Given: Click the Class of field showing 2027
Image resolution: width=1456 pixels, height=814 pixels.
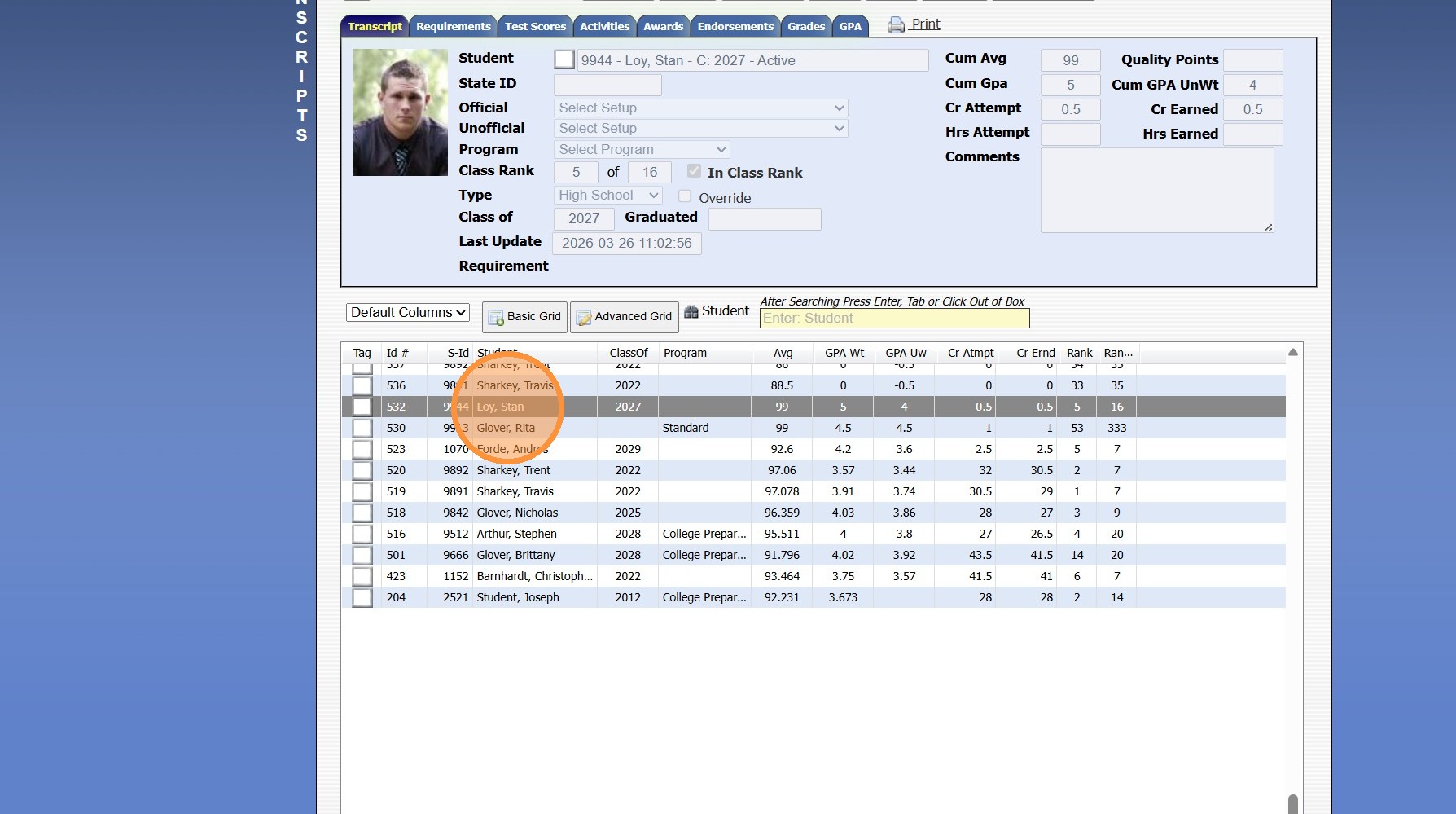Looking at the screenshot, I should (584, 218).
